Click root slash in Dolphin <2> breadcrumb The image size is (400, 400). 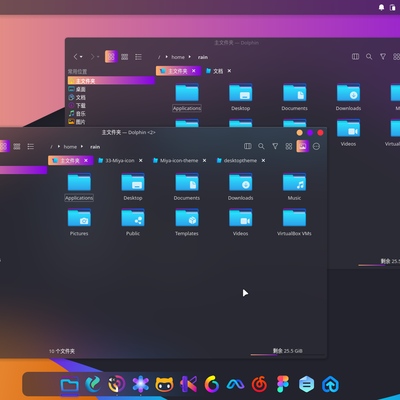51,147
